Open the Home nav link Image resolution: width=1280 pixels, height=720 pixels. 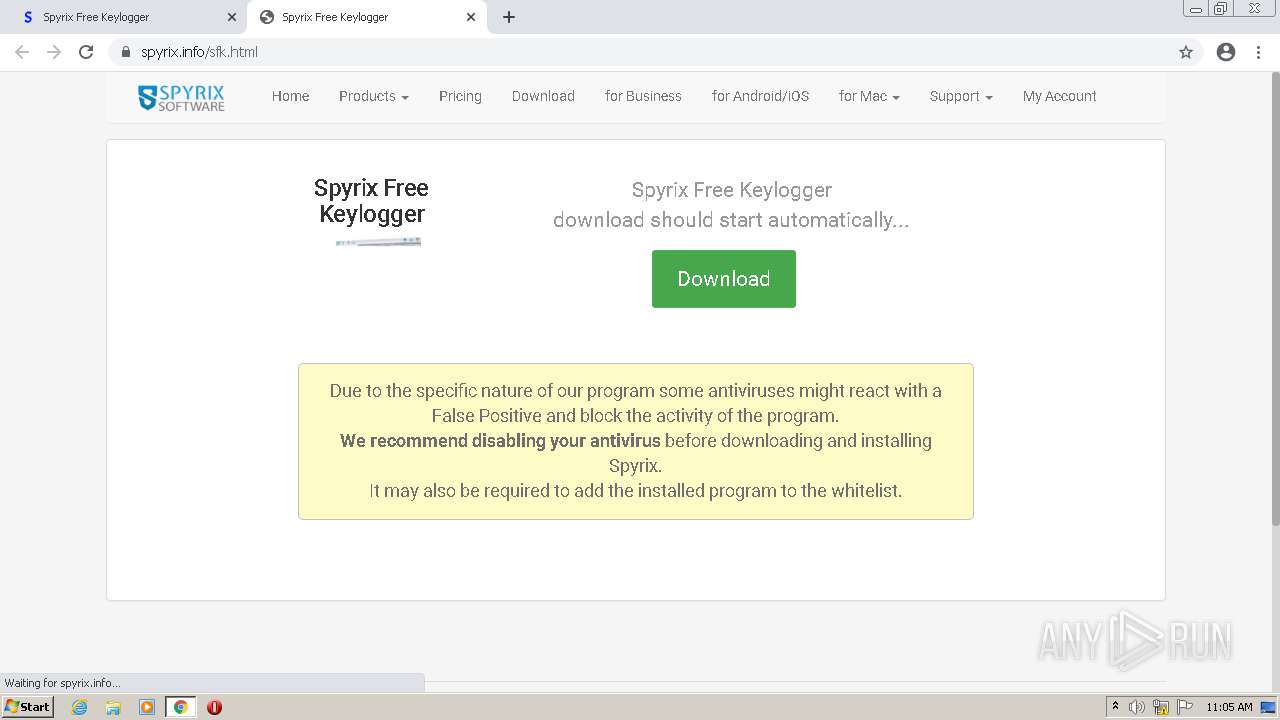290,96
